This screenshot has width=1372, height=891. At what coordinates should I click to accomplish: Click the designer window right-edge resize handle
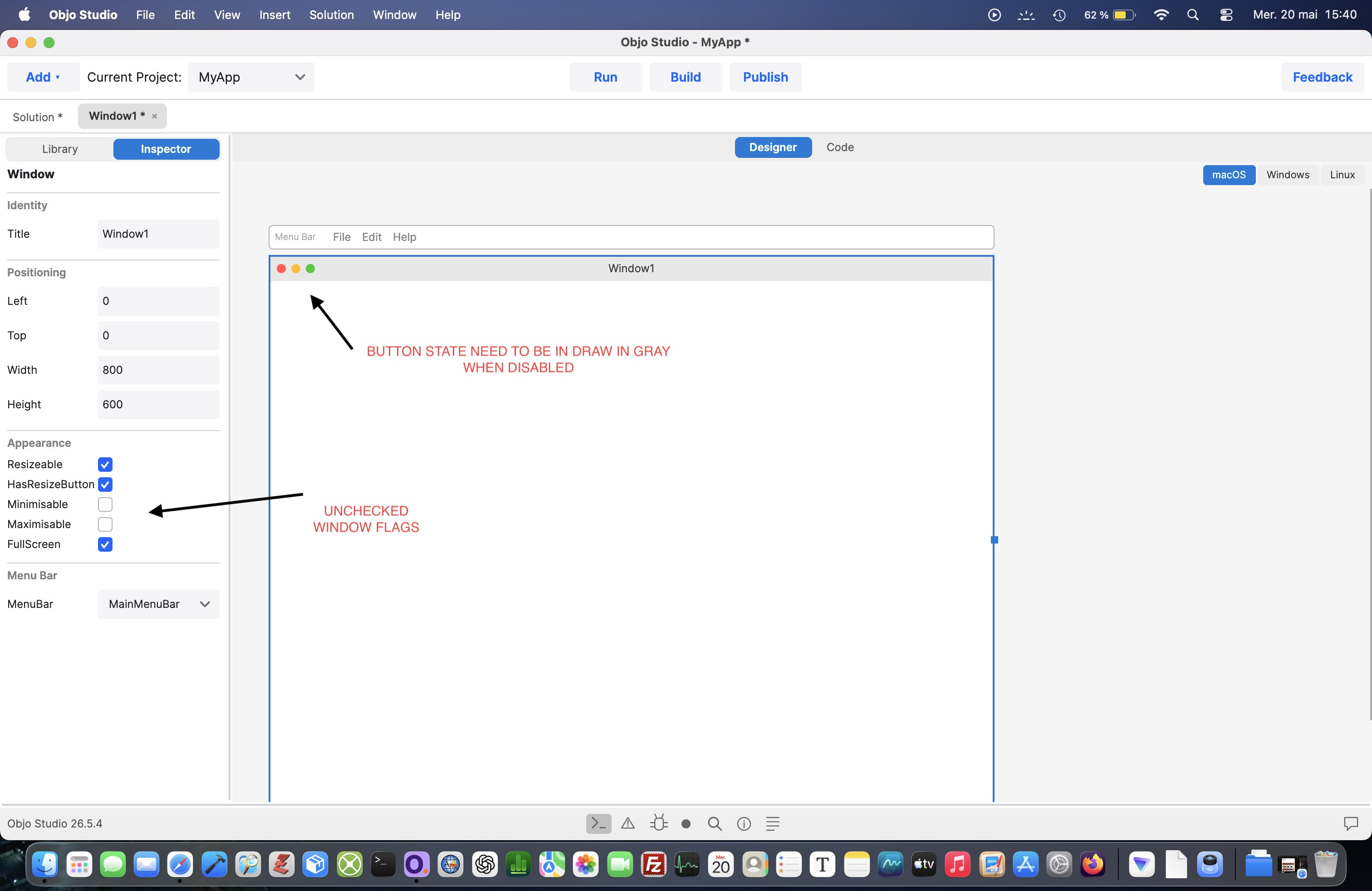995,540
